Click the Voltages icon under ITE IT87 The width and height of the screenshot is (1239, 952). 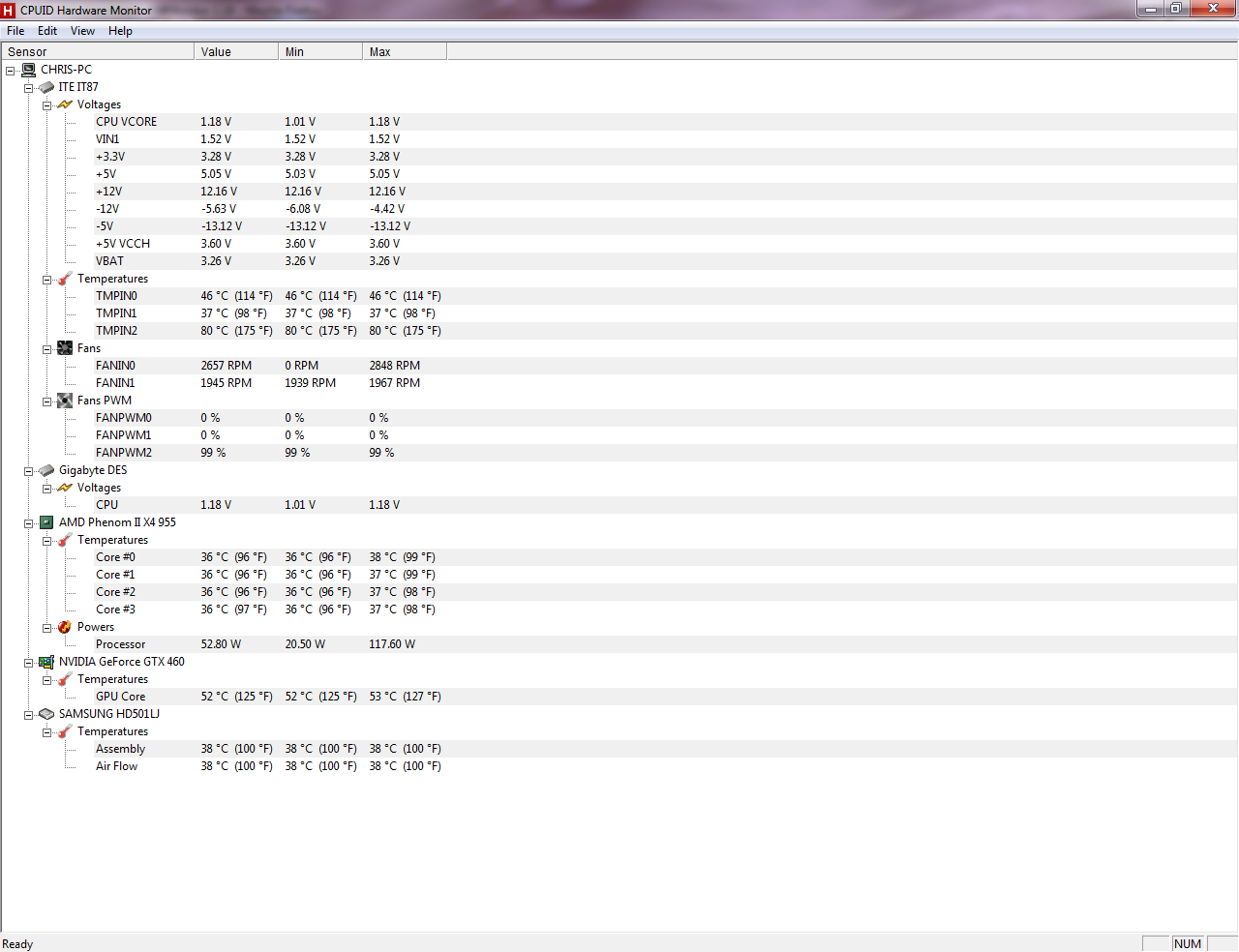pos(65,104)
